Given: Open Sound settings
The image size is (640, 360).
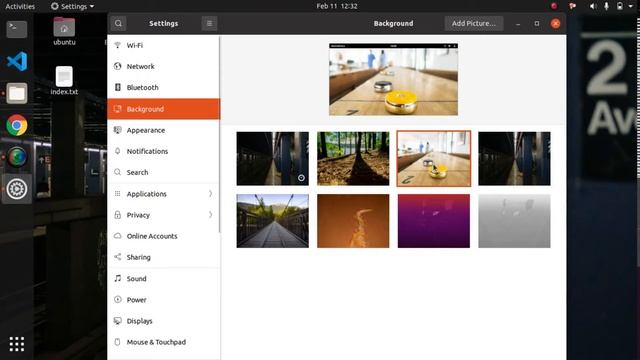Looking at the screenshot, I should tap(164, 278).
